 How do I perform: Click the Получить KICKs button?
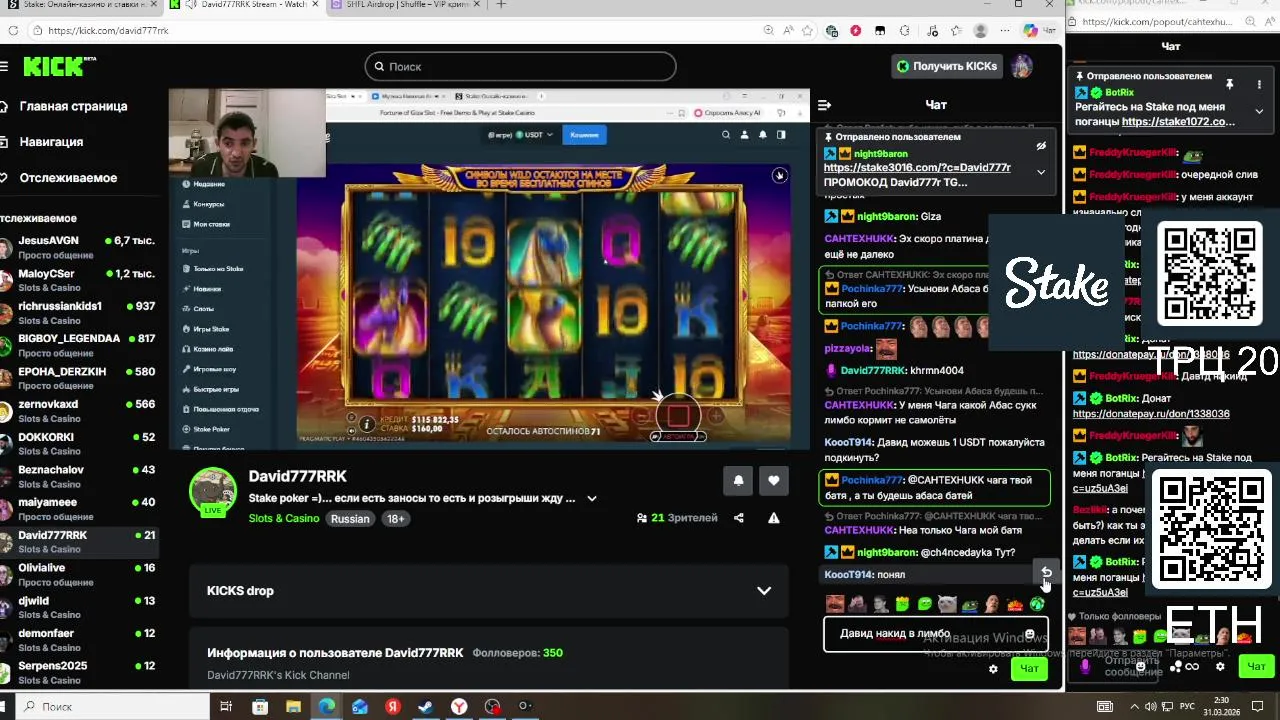(946, 66)
